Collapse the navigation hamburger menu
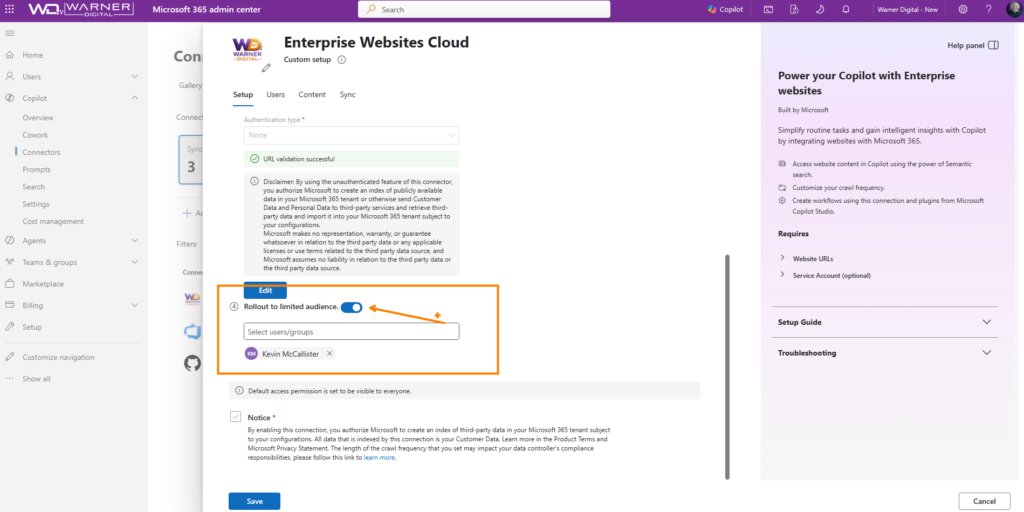 tap(10, 33)
